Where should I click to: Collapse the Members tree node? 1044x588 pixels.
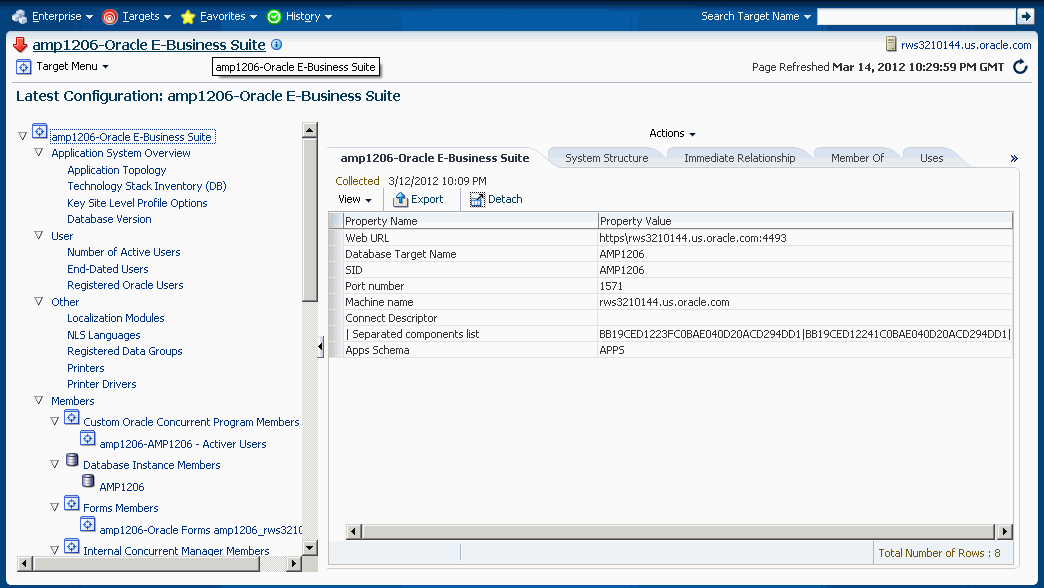point(39,401)
